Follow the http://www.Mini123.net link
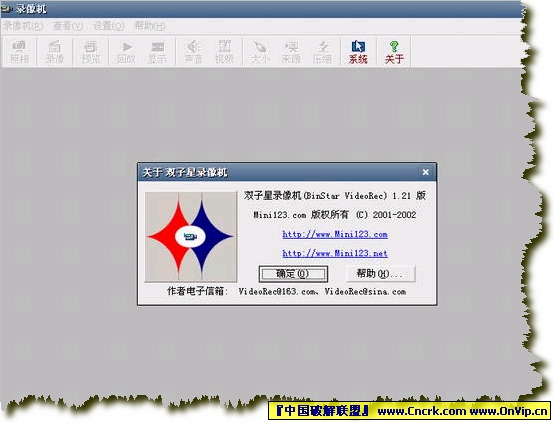 335,253
